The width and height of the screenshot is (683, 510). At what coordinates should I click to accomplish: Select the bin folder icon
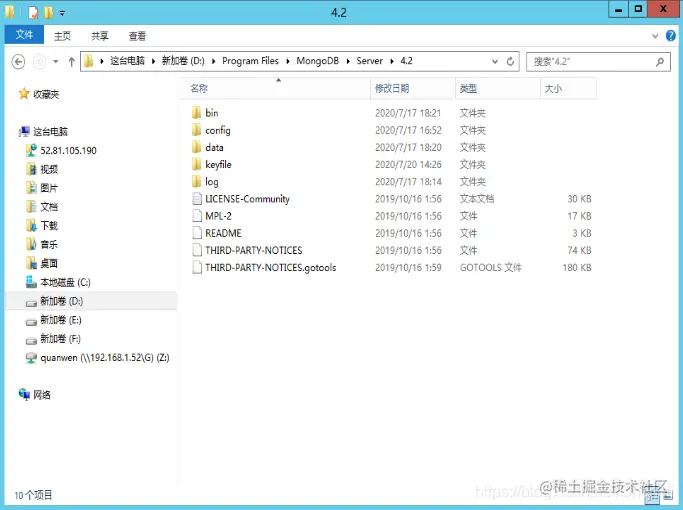(196, 113)
